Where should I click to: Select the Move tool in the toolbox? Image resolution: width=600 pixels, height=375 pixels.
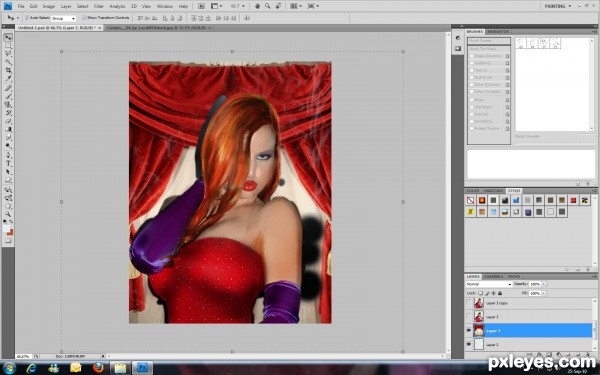(8, 38)
